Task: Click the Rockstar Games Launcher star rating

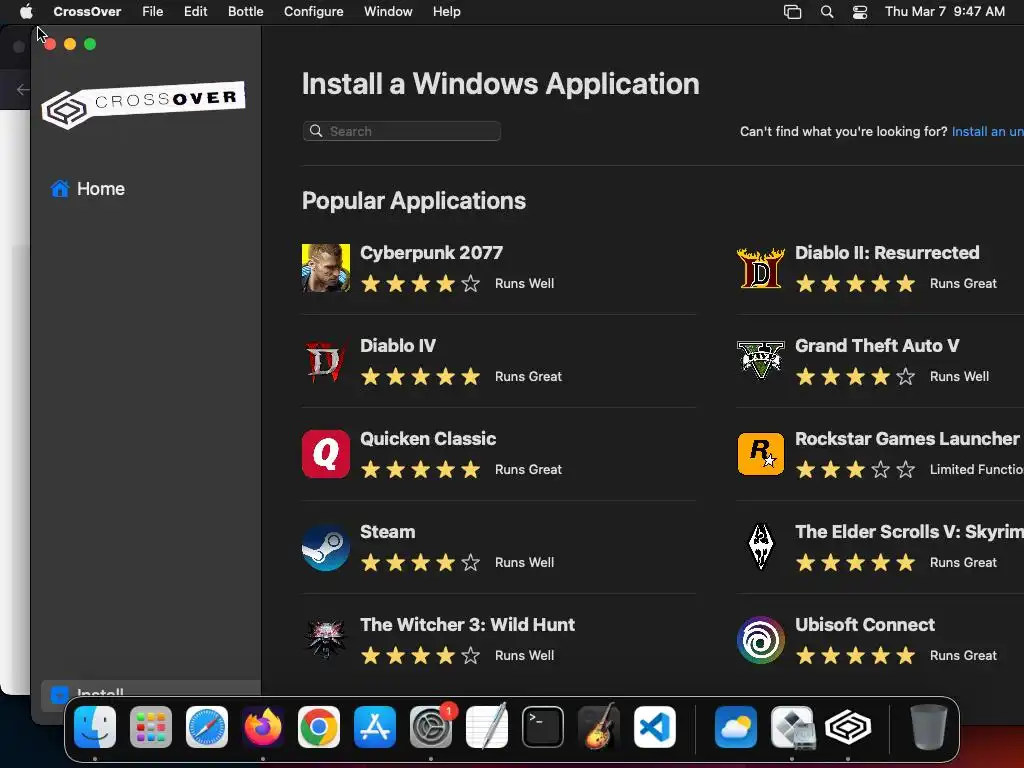Action: [855, 470]
